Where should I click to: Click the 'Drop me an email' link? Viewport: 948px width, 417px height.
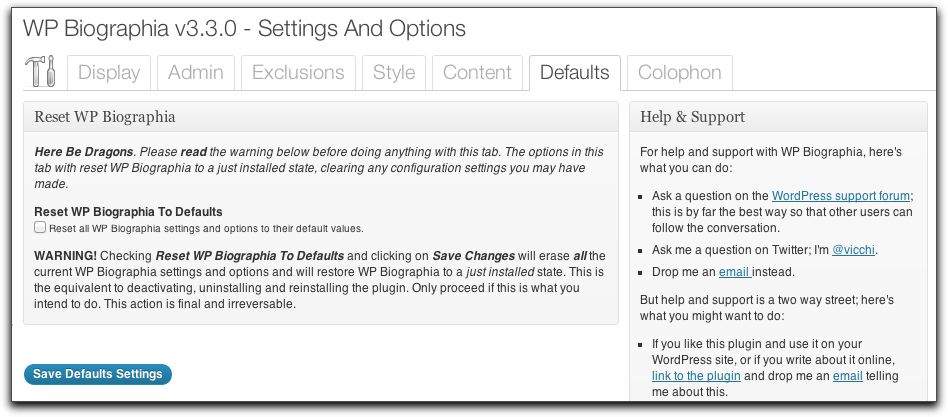[733, 273]
